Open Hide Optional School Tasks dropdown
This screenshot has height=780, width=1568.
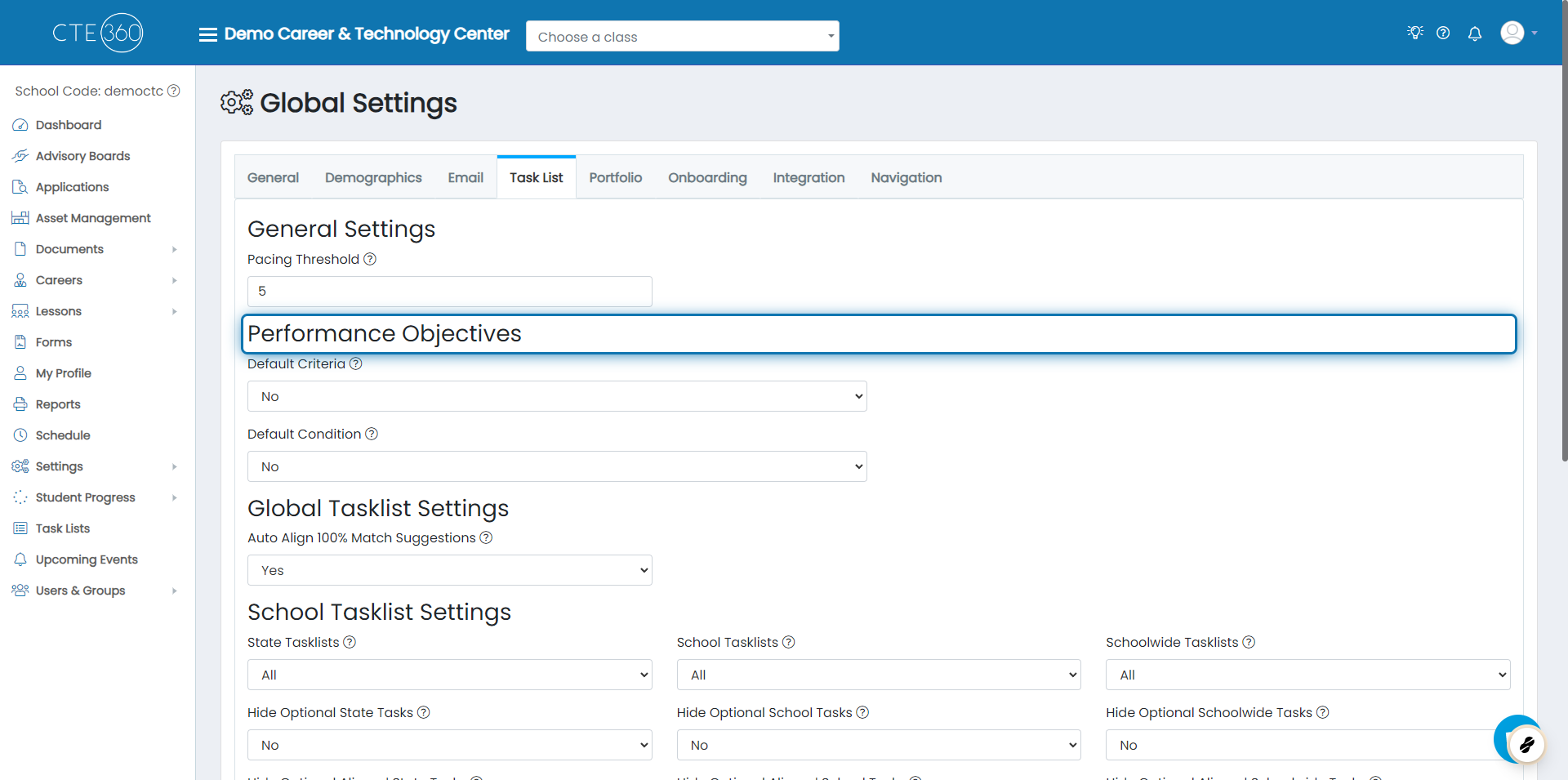pos(878,745)
